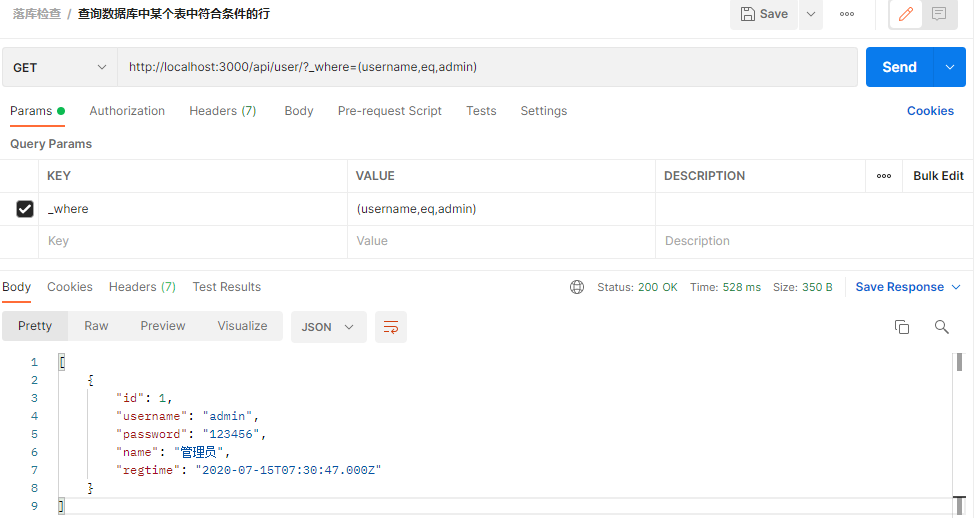Switch to the Authorization tab
The image size is (977, 518).
127,111
